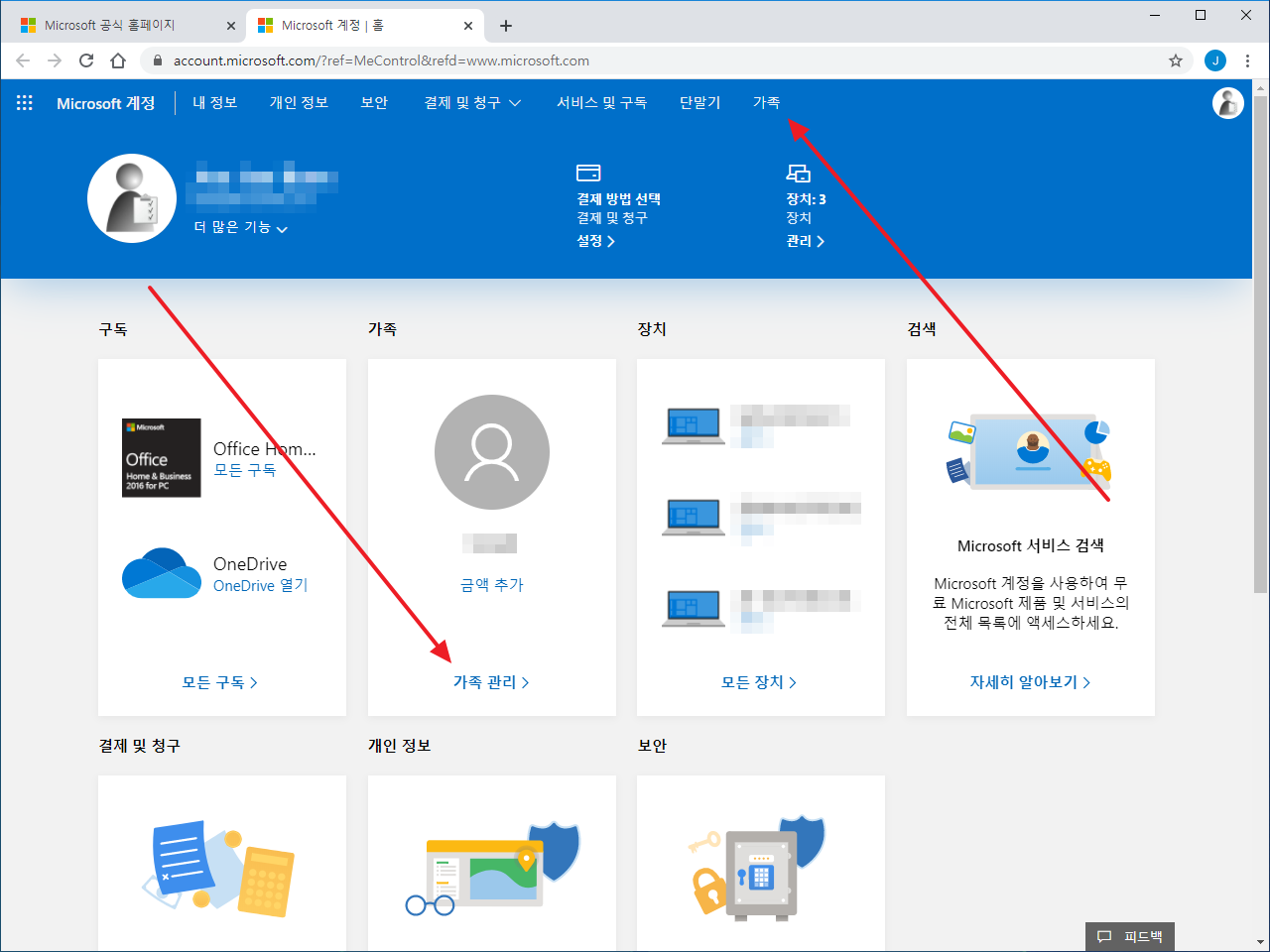This screenshot has height=952, width=1270.
Task: Open the 자세히 알아보기 link
Action: point(1030,682)
